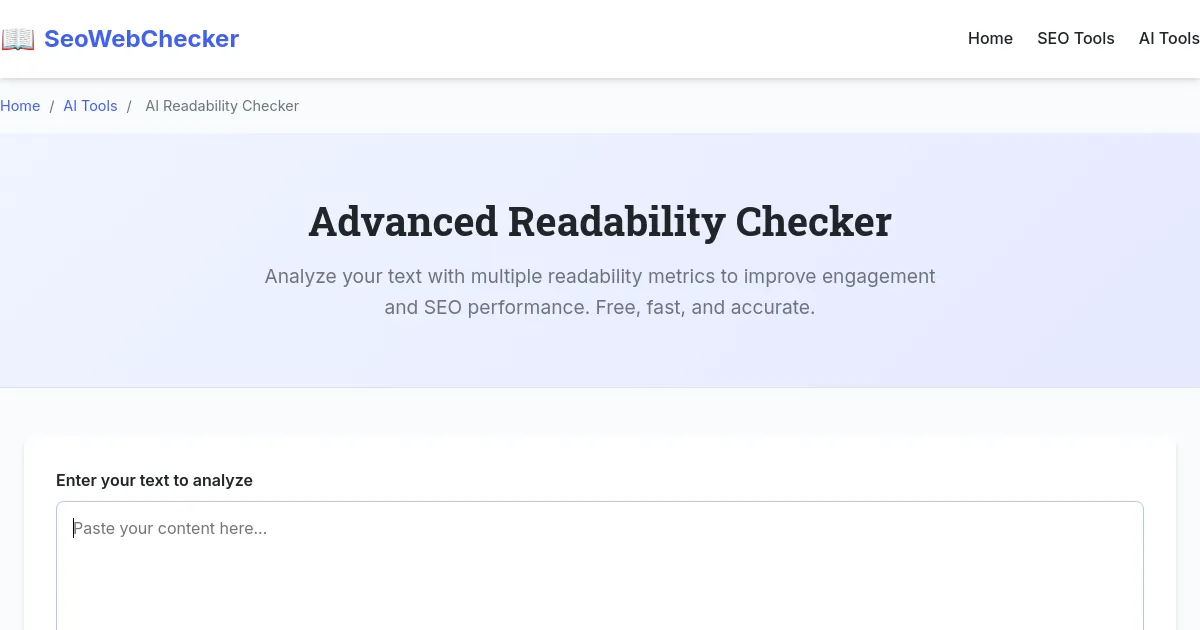This screenshot has height=630, width=1200.
Task: Click the AI Readability Checker breadcrumb entry
Action: 222,106
